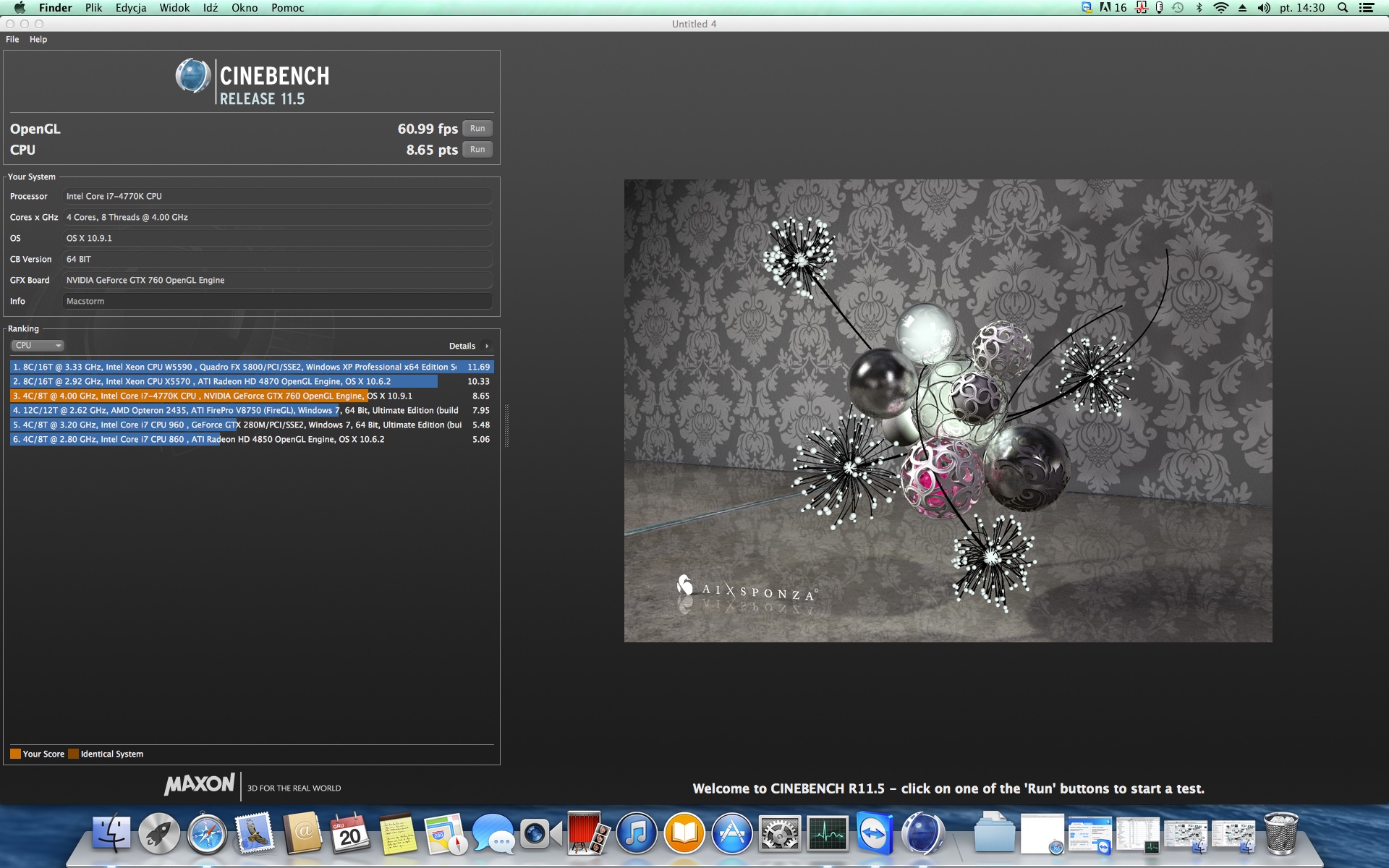Click the orange Your Score legend swatch
1389x868 pixels.
pyautogui.click(x=15, y=754)
